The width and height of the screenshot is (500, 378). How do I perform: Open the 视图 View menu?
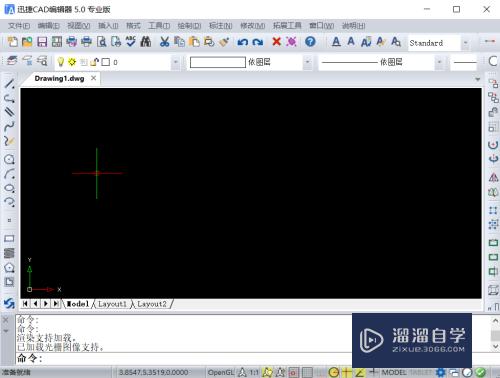(x=79, y=26)
